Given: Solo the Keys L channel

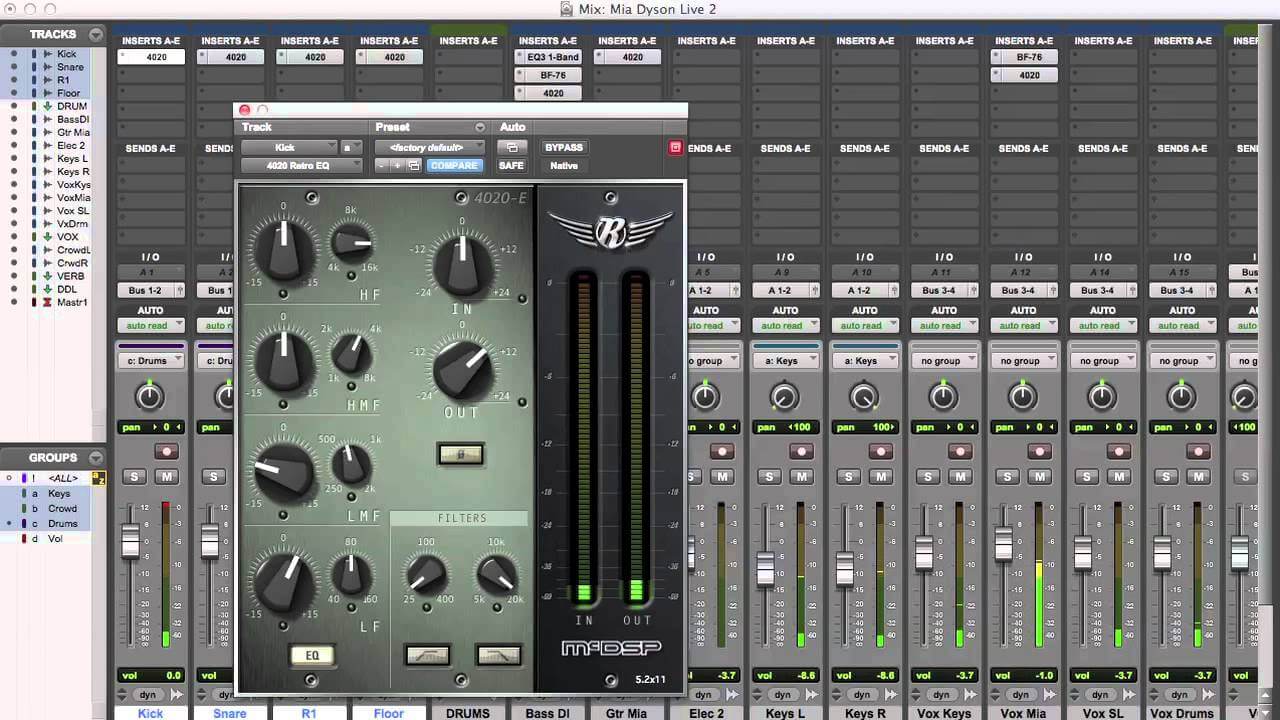Looking at the screenshot, I should pyautogui.click(x=769, y=476).
